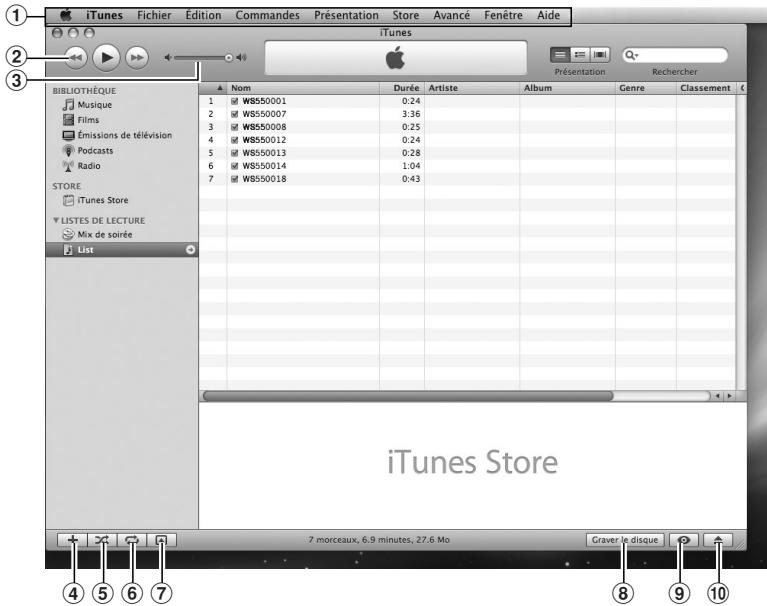Click the Apple logo display panel
Screen dimensions: 767x606
396,58
